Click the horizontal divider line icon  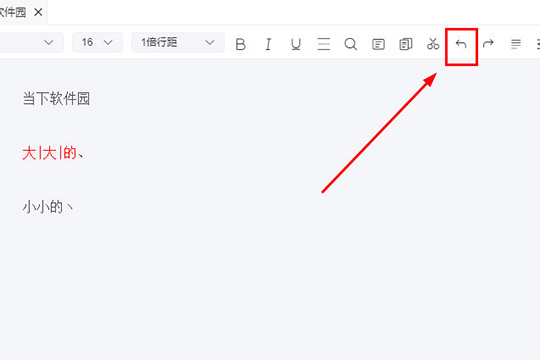pyautogui.click(x=323, y=44)
